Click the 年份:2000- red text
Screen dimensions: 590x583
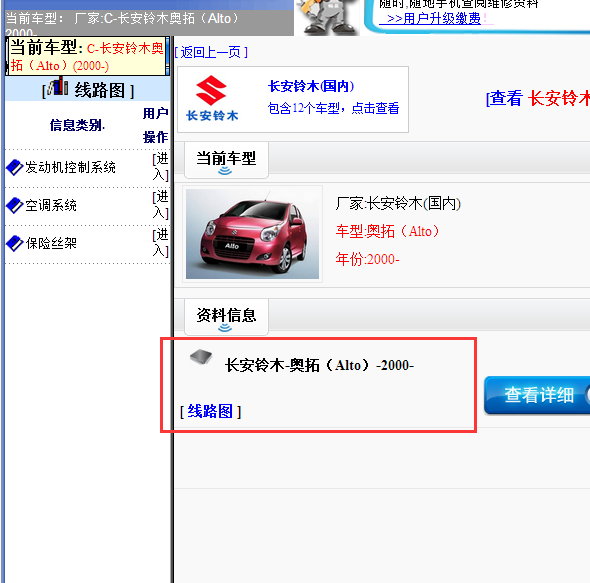[367, 259]
